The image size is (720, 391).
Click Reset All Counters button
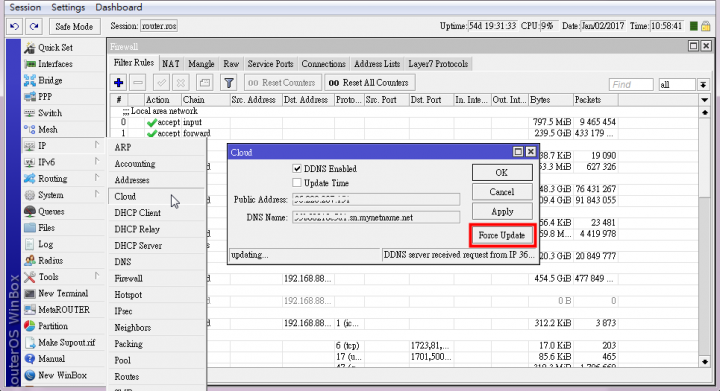click(x=370, y=83)
